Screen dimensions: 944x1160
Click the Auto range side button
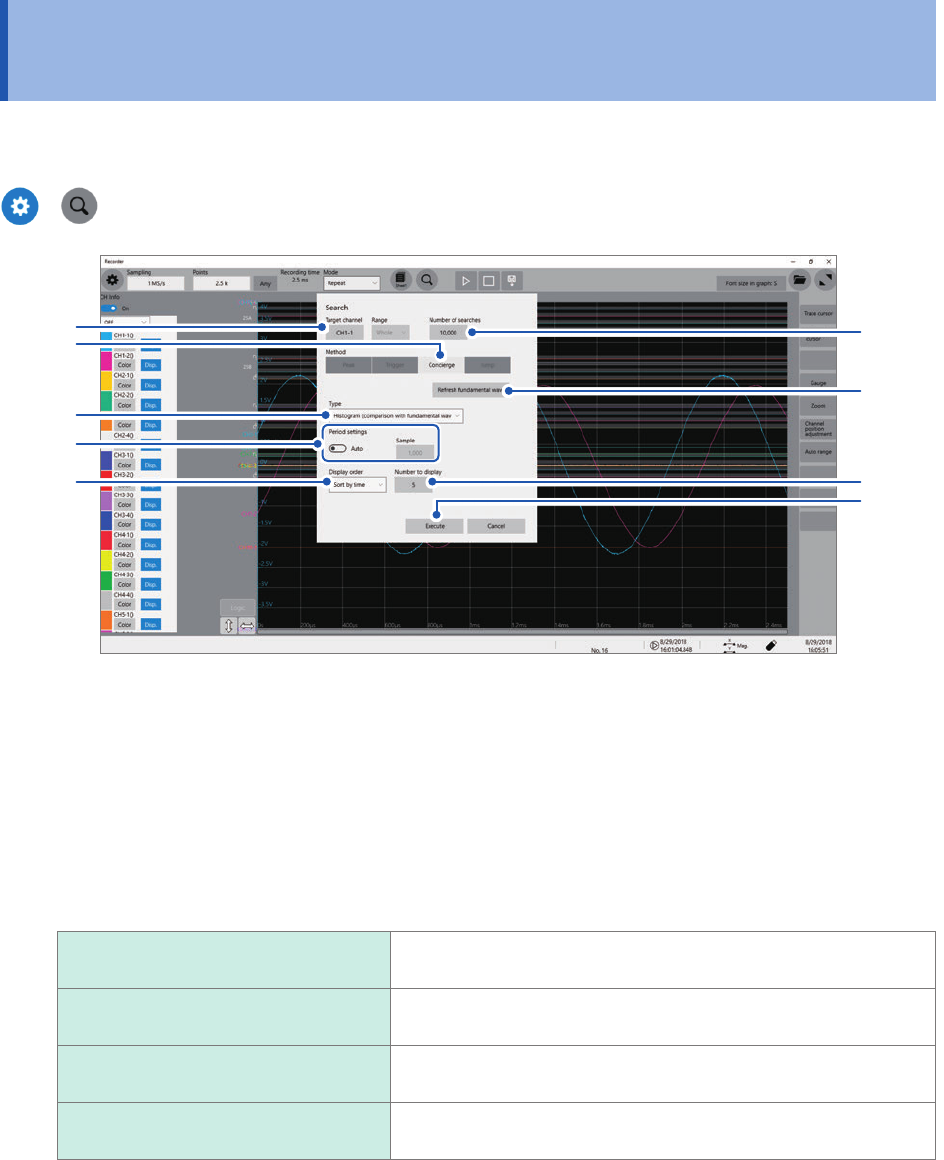(818, 452)
